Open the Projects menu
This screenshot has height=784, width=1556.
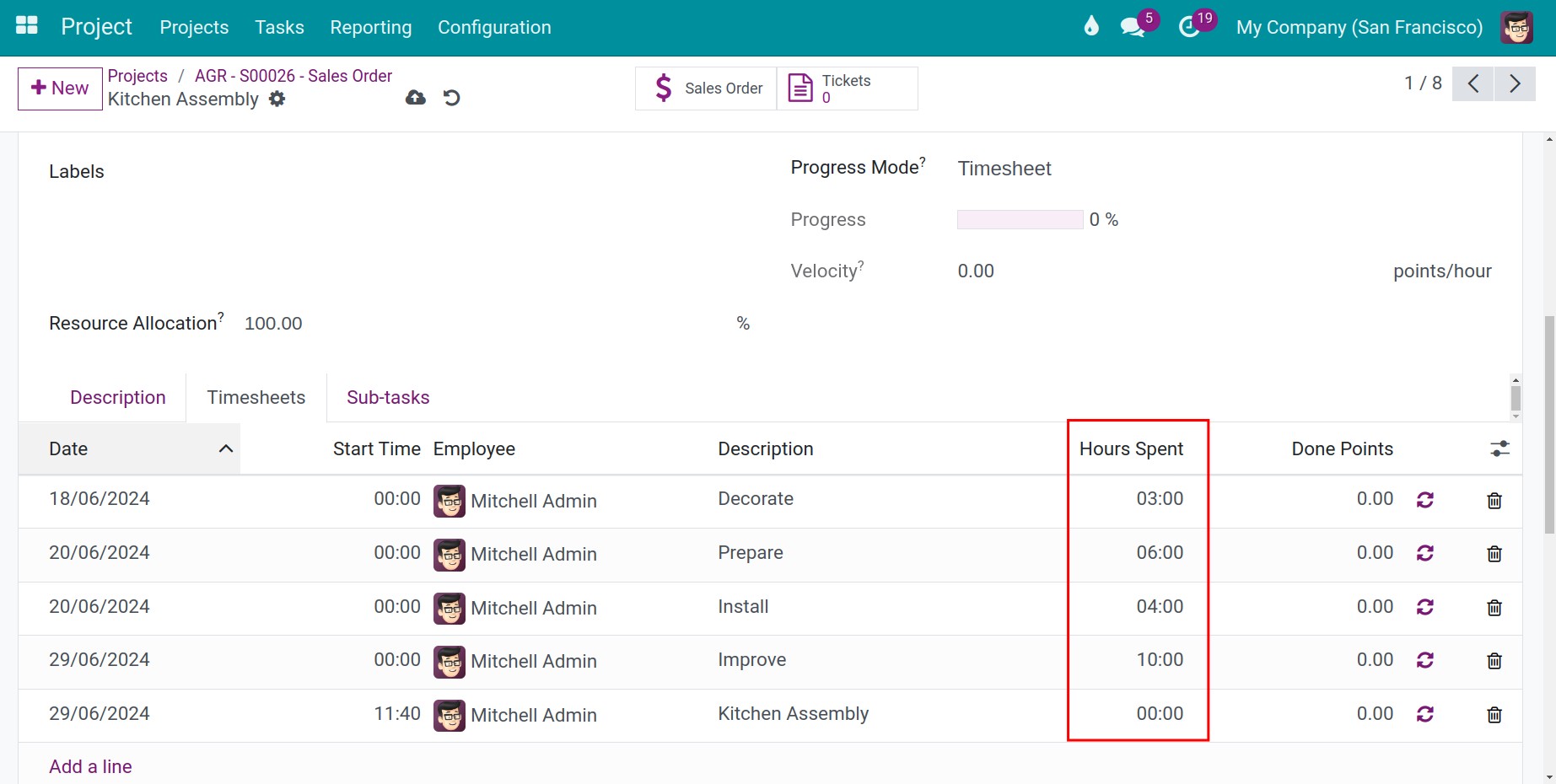tap(194, 27)
